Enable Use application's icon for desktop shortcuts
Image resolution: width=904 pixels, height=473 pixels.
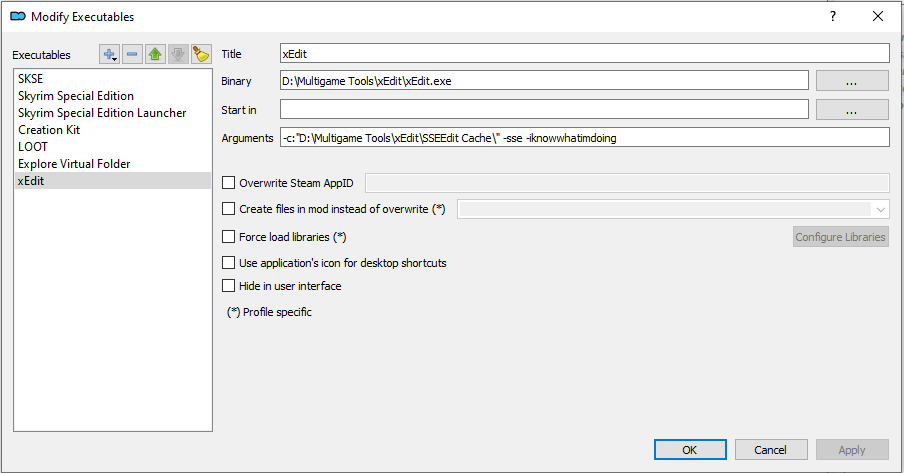pos(229,263)
